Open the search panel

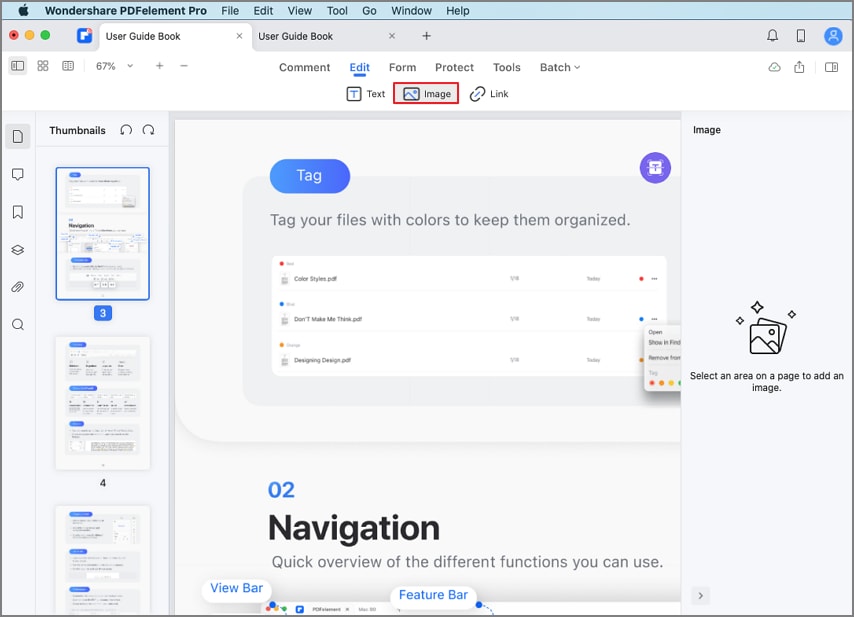[17, 325]
